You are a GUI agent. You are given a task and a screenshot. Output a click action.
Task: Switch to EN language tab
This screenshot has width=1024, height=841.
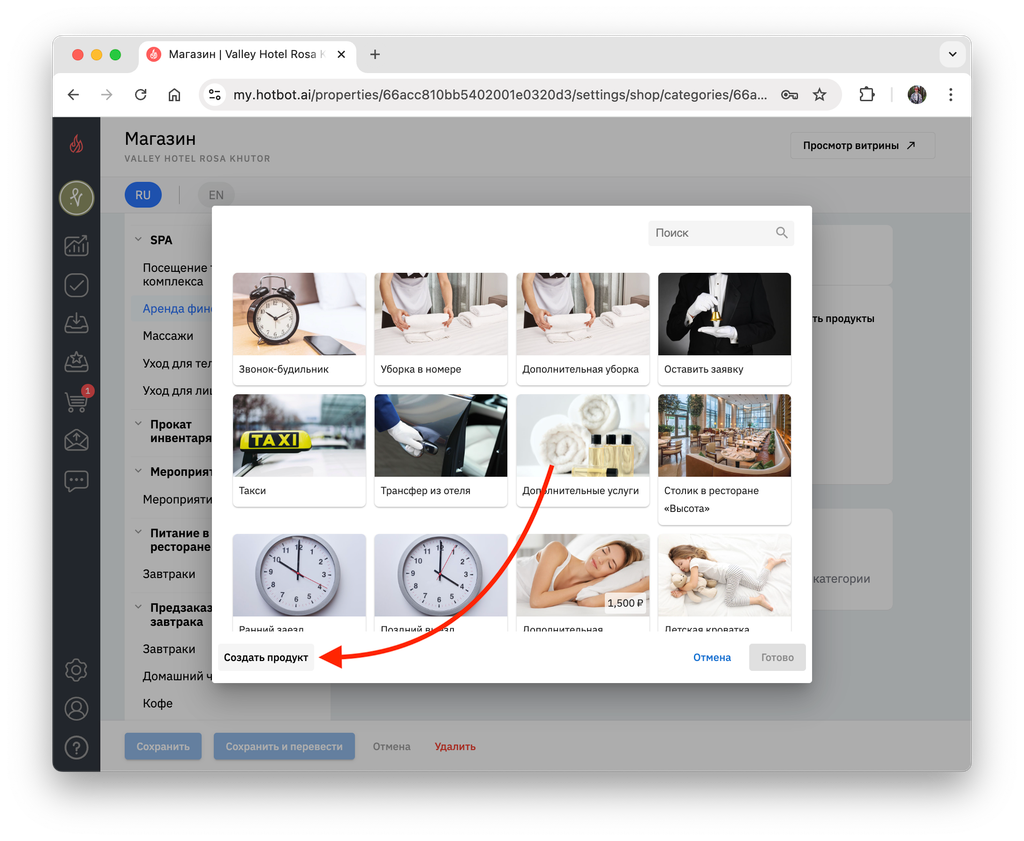click(x=216, y=195)
